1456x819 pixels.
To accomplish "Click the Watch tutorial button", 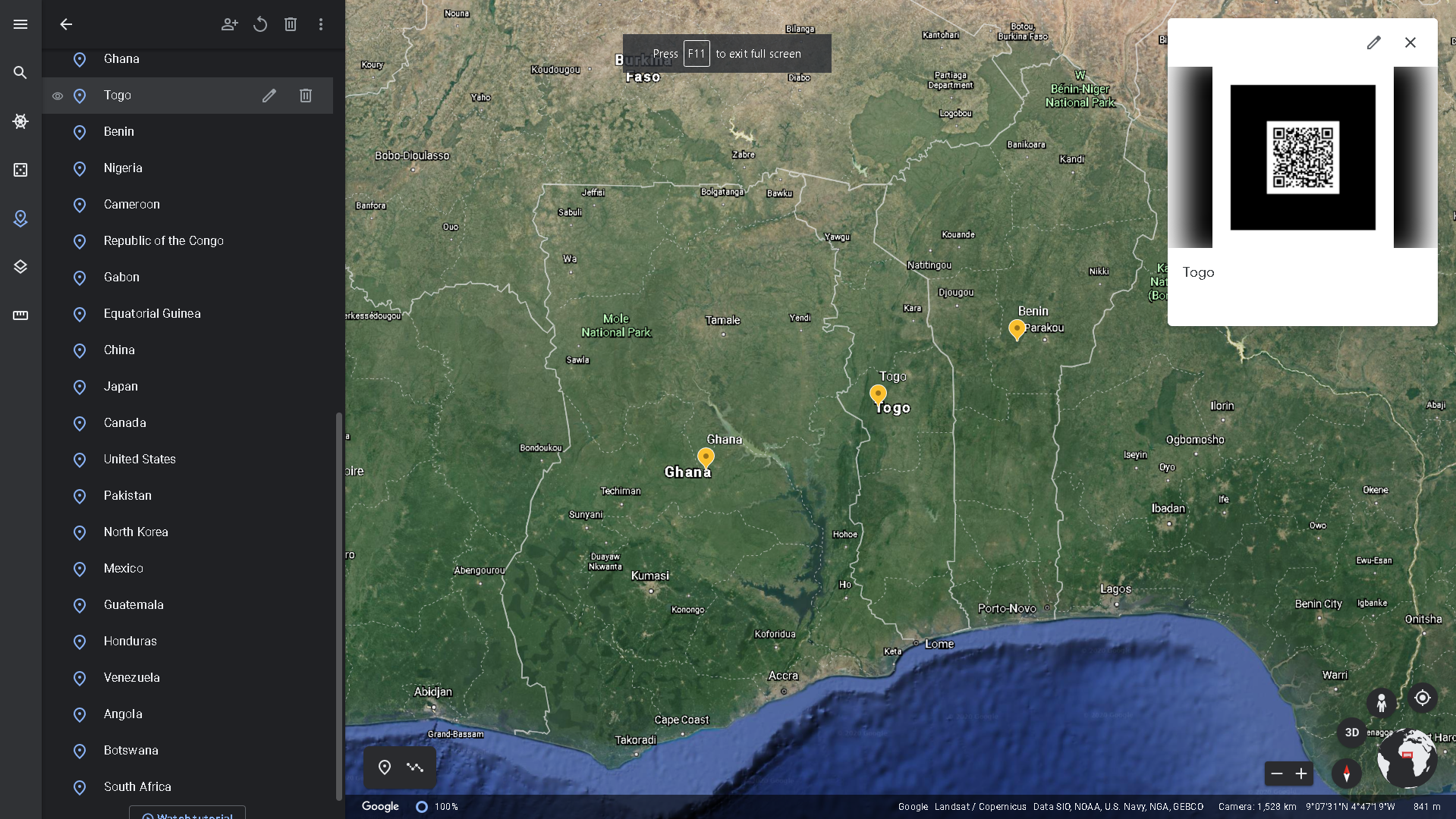I will click(x=187, y=812).
